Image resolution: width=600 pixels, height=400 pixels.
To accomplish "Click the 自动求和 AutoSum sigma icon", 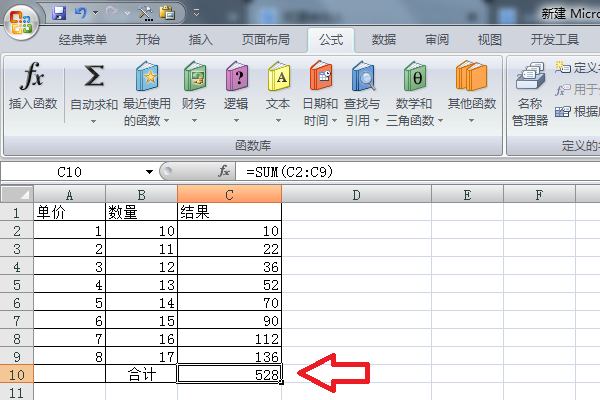I will click(94, 78).
